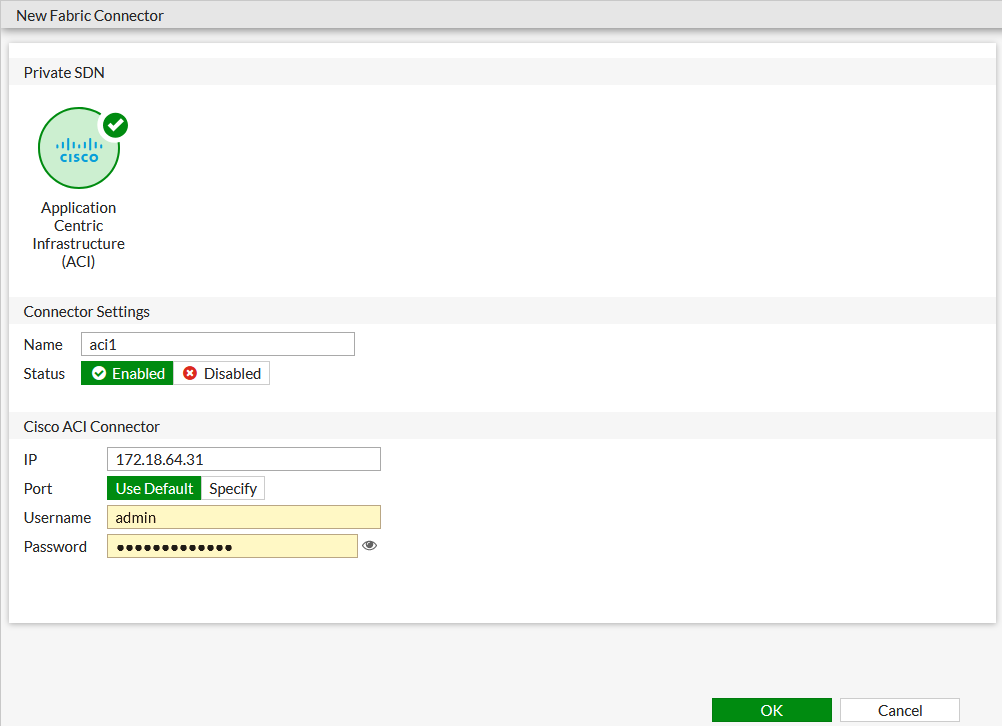1002x726 pixels.
Task: Click the Name label
Action: pos(43,344)
